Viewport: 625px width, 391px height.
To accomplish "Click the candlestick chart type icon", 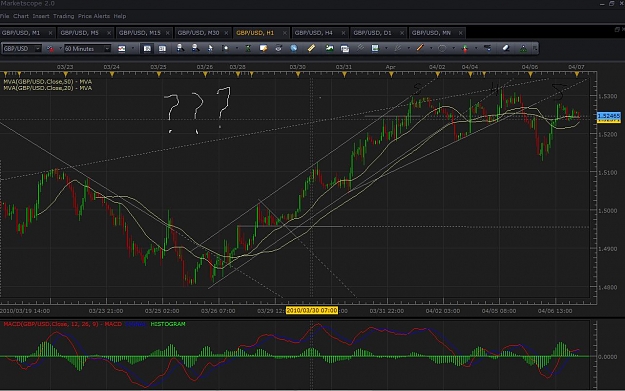I will click(x=122, y=49).
